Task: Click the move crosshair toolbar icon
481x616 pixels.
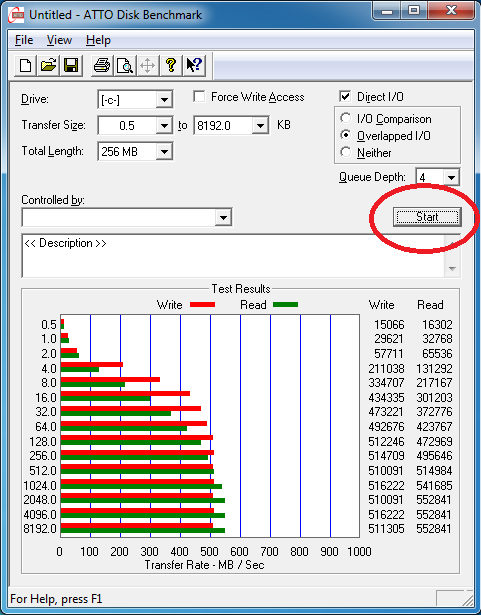Action: [x=147, y=65]
